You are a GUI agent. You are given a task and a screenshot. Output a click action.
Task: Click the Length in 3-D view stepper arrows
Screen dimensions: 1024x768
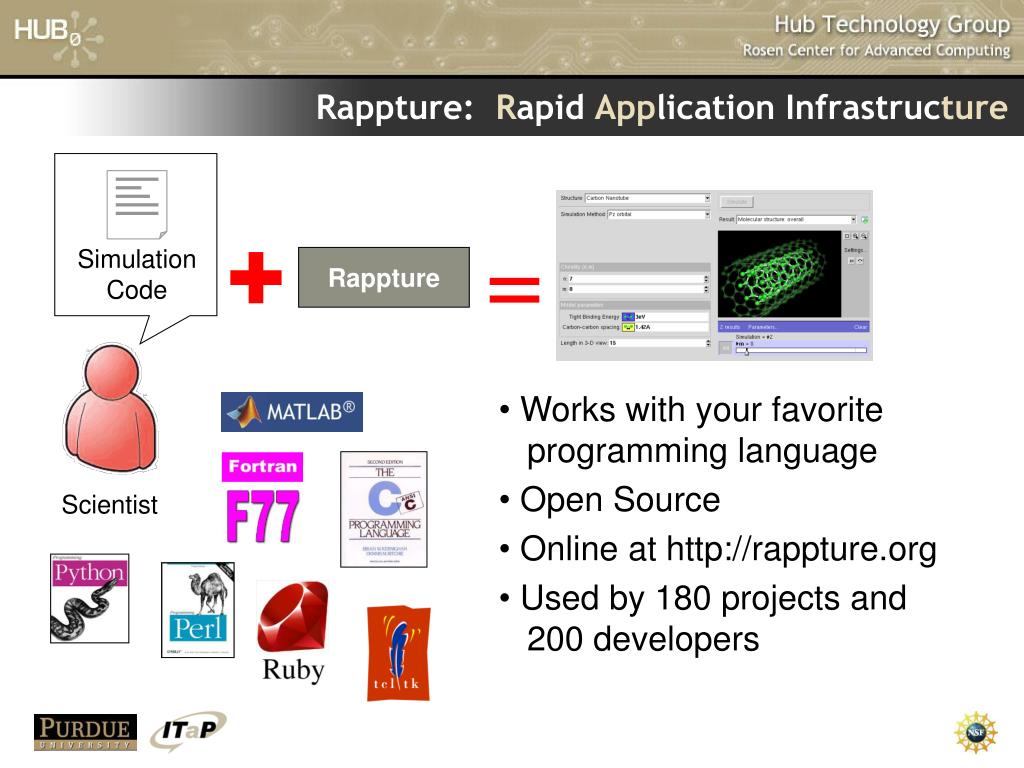[x=708, y=343]
